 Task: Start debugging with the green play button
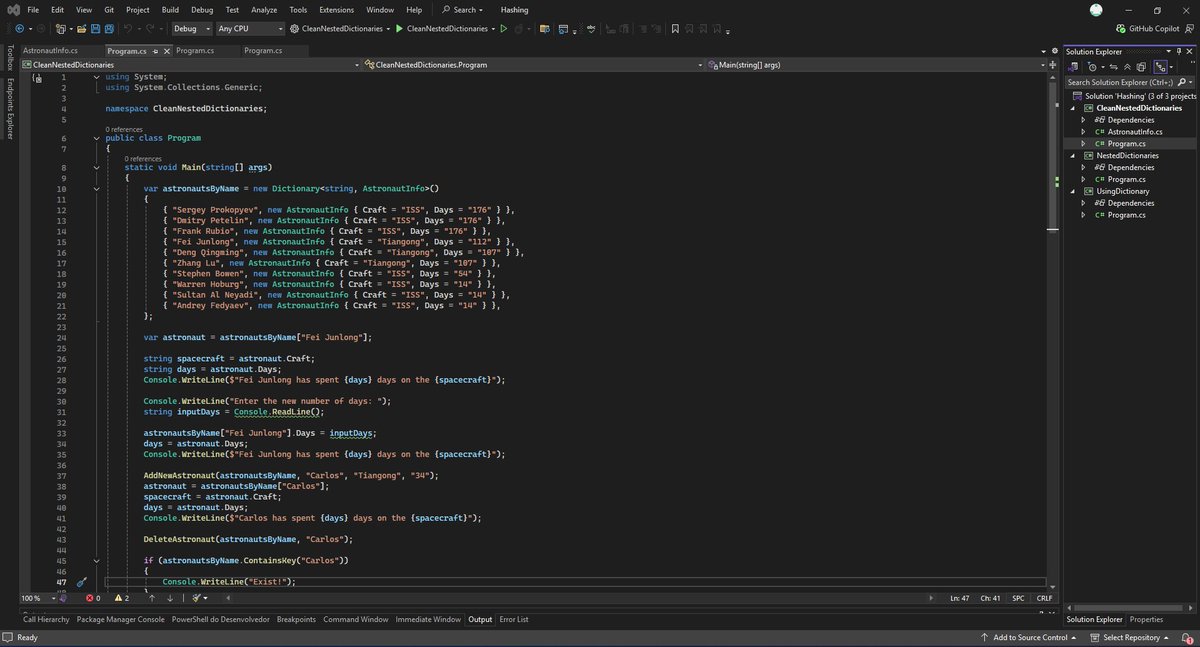click(399, 29)
